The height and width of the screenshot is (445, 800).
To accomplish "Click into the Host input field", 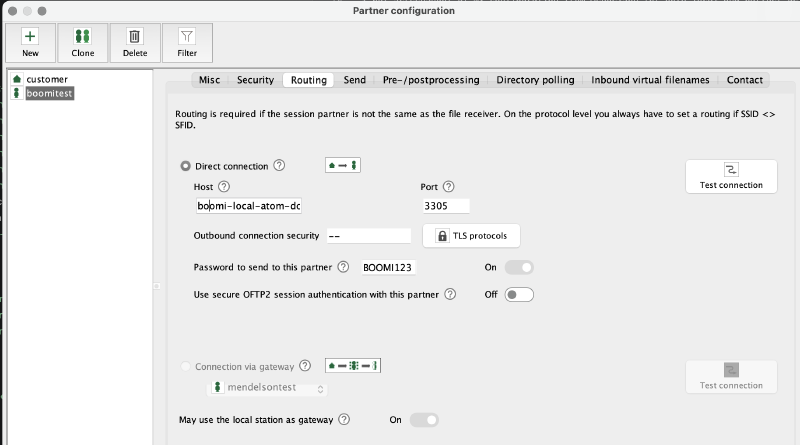I will click(x=249, y=206).
